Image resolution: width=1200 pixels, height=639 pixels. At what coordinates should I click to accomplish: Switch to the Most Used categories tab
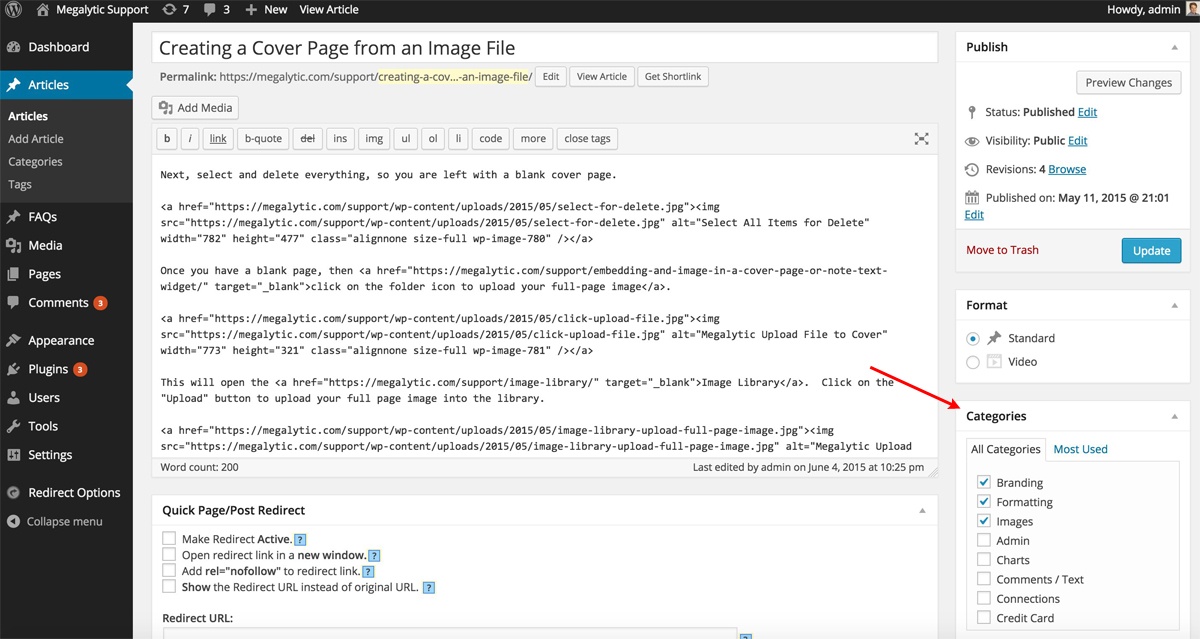point(1080,449)
